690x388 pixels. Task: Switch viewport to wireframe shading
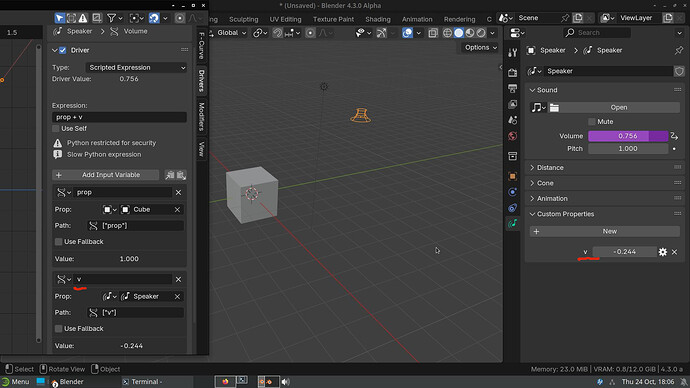(x=448, y=33)
